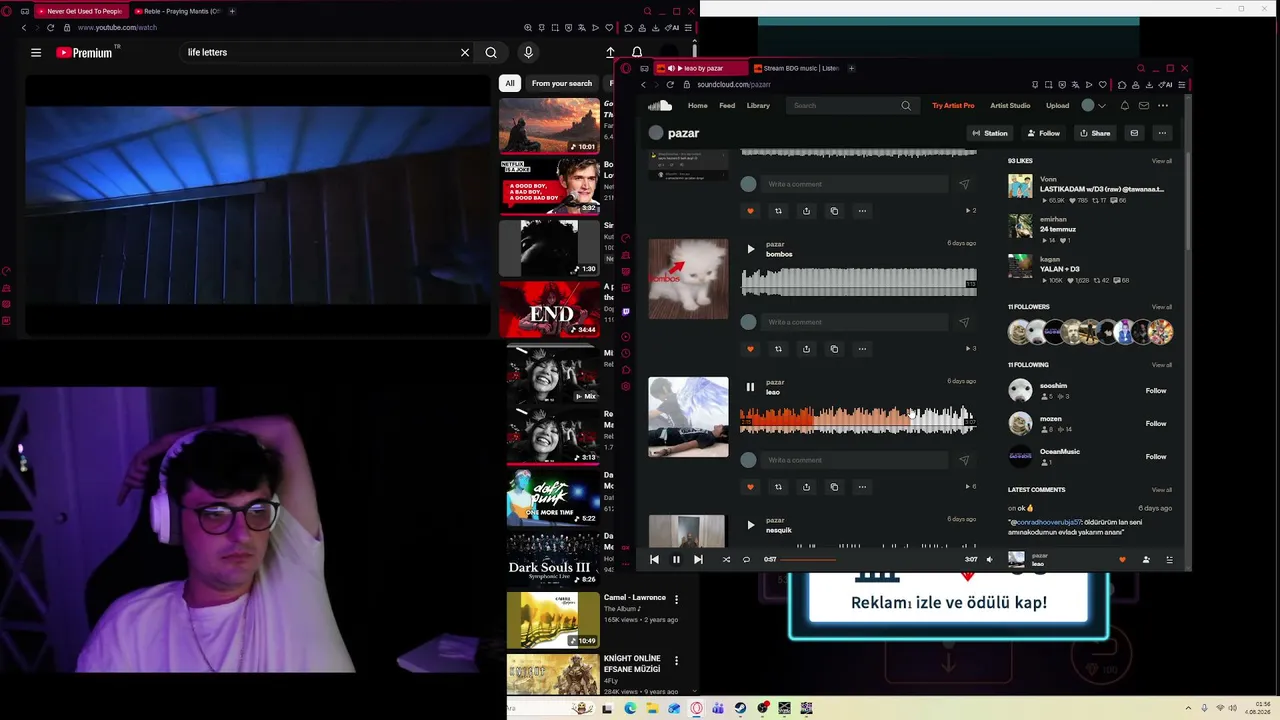Expand SoundCloud profile avatar dropdown menu
Viewport: 1280px width, 720px height.
pyautogui.click(x=1094, y=105)
